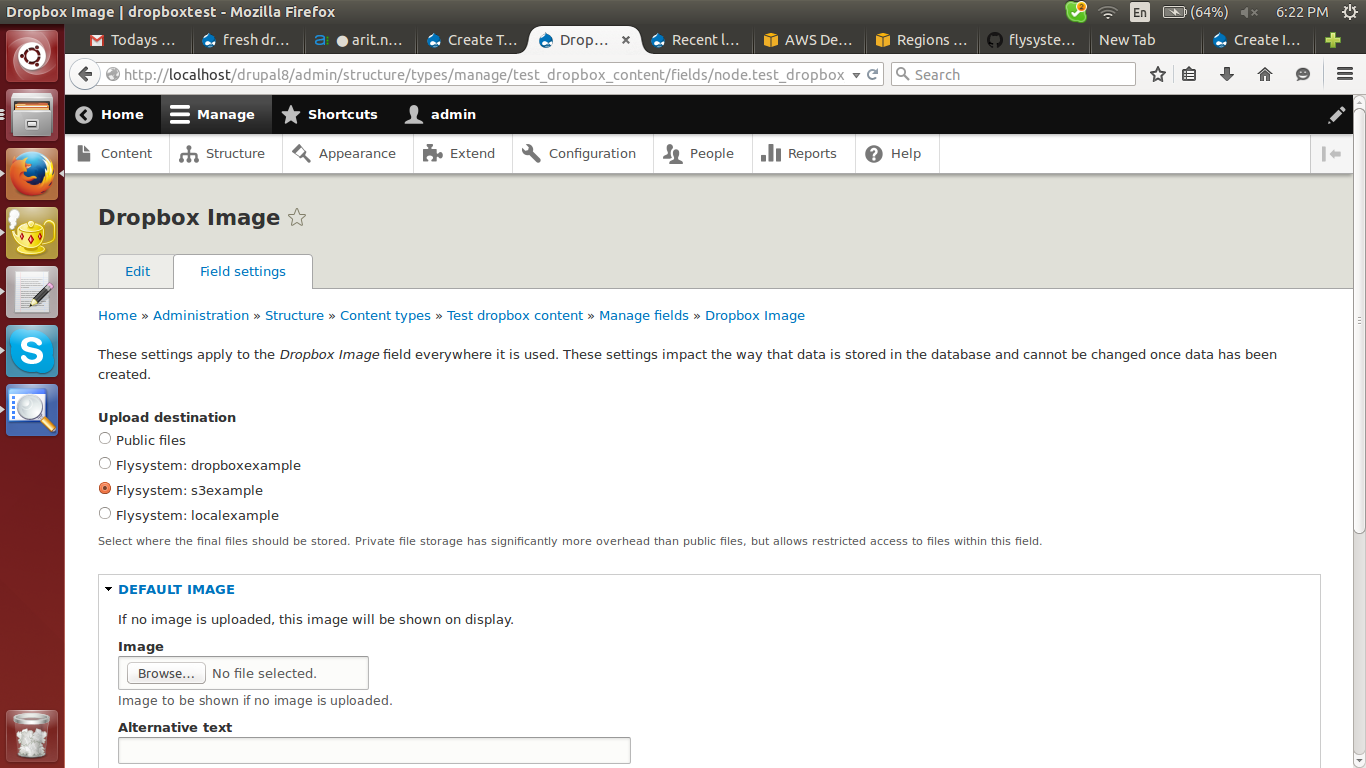Launch Skype from the Ubuntu dock
The height and width of the screenshot is (768, 1366).
[31, 351]
